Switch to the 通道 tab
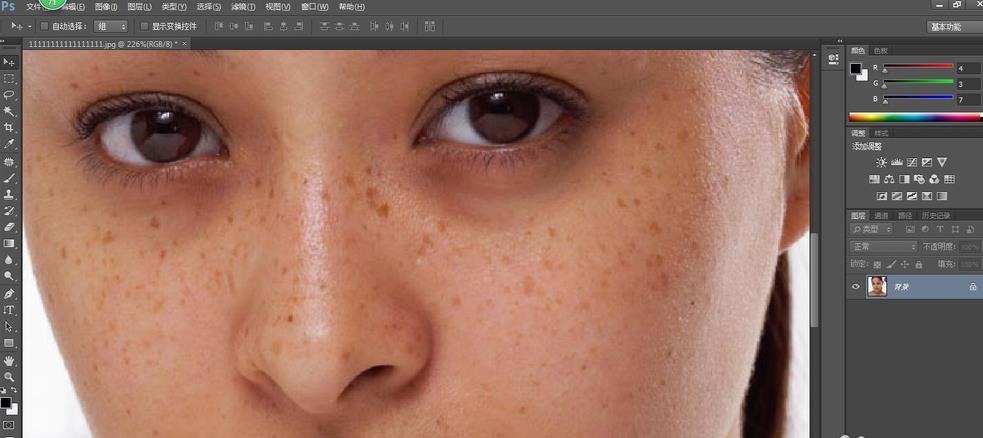 pyautogui.click(x=881, y=215)
